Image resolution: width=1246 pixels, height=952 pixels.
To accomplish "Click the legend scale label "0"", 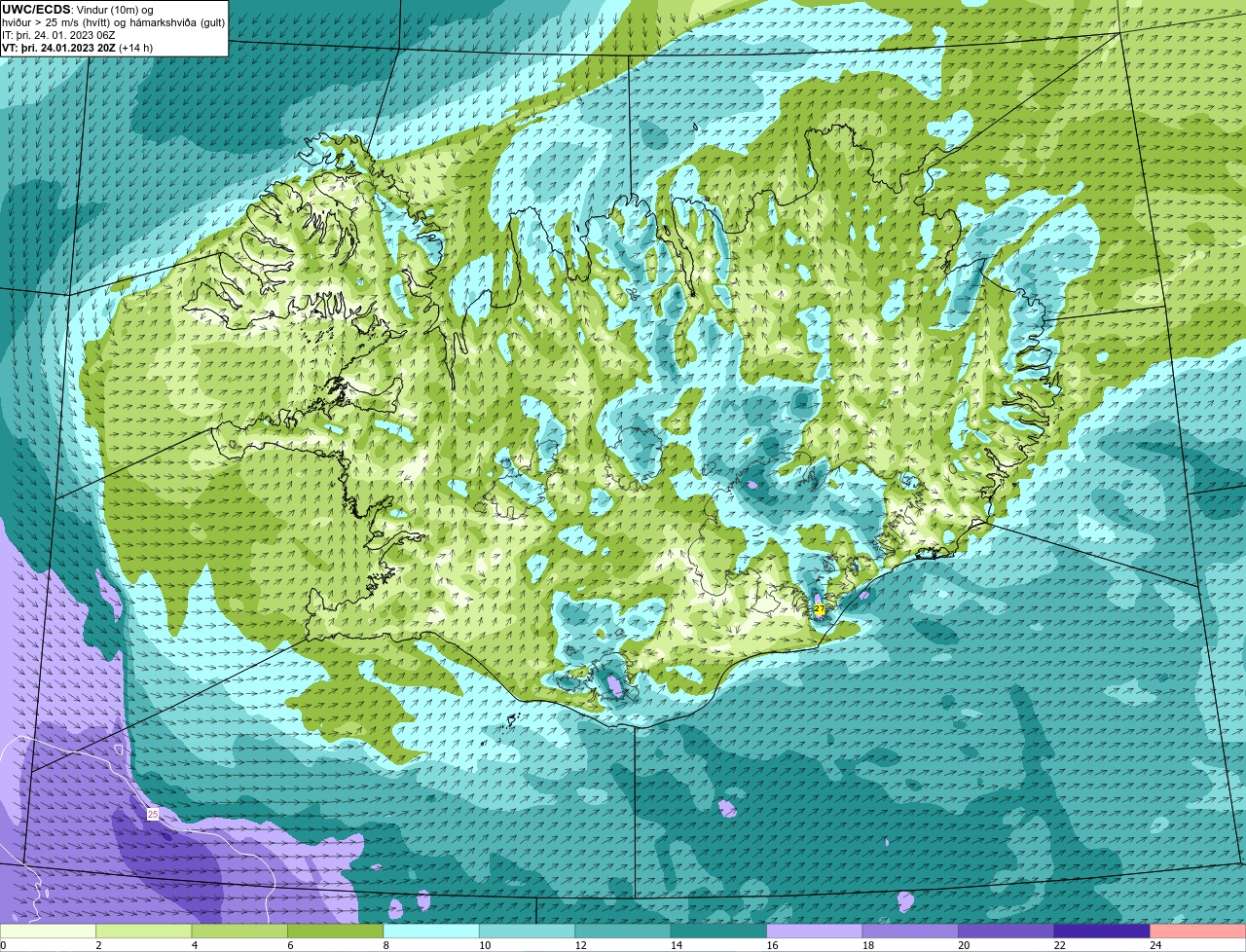I will click(3, 944).
